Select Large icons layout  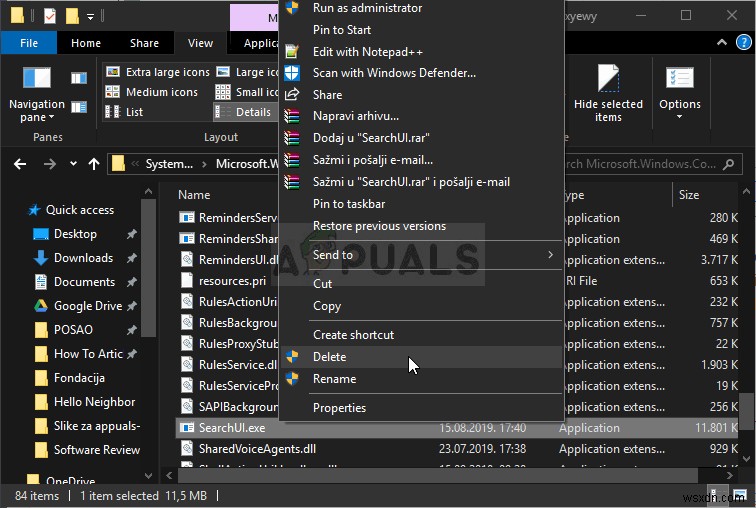(247, 72)
